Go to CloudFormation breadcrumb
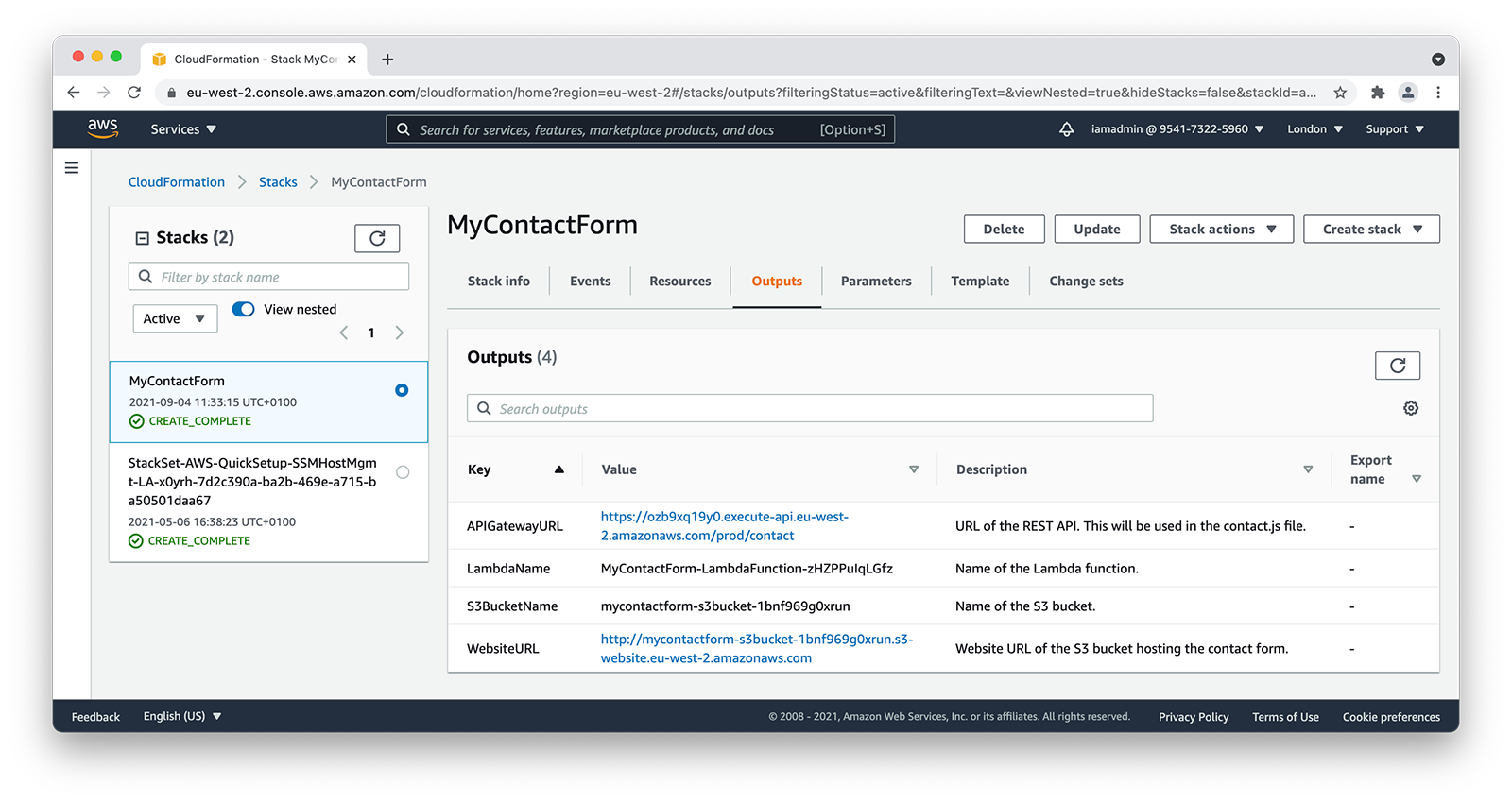This screenshot has height=802, width=1512. (177, 181)
